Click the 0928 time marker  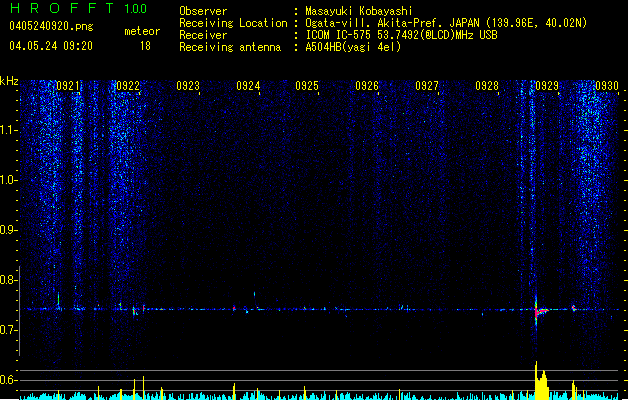pos(487,86)
